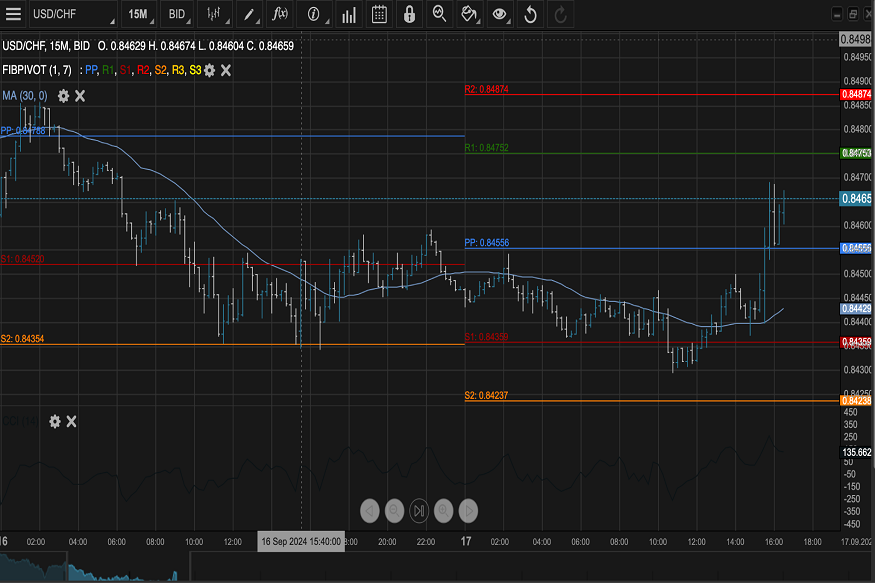The width and height of the screenshot is (875, 583).
Task: Open FIBPIVOT indicator settings gear
Action: 209,71
